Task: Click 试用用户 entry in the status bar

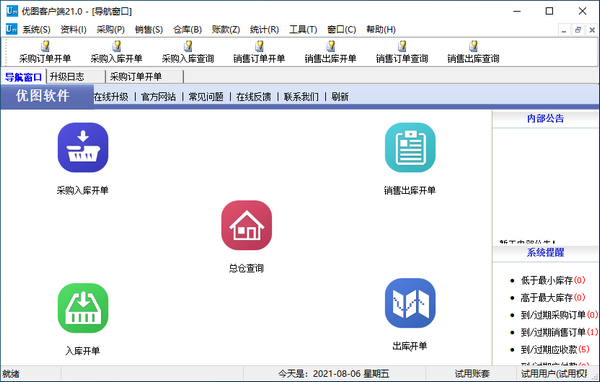Action: 554,374
